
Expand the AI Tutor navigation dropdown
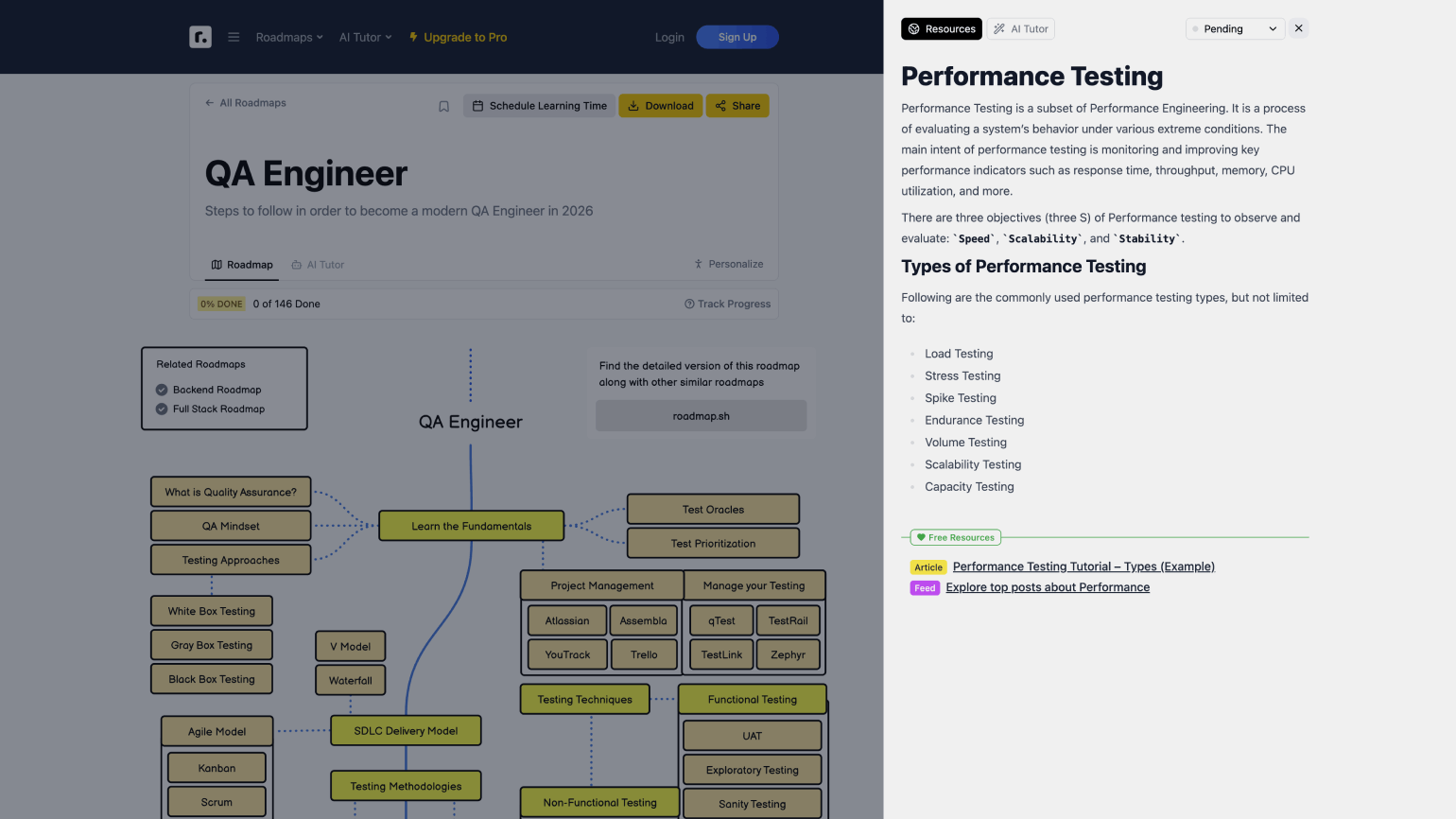point(365,37)
